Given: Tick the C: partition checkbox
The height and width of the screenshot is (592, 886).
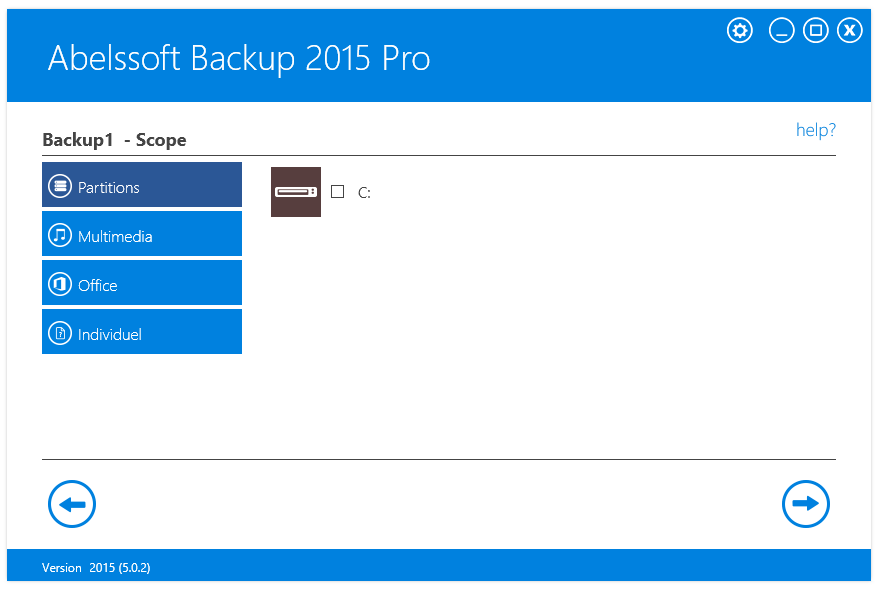Looking at the screenshot, I should pos(338,192).
